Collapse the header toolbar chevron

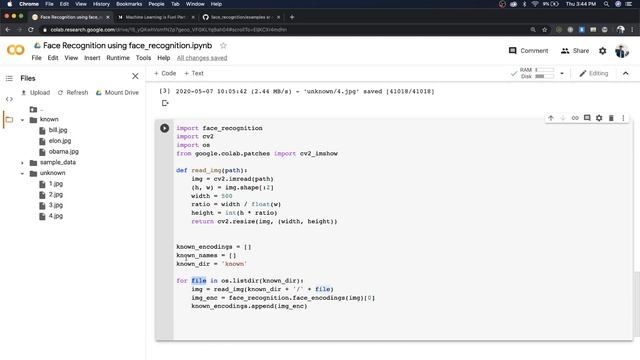point(625,73)
